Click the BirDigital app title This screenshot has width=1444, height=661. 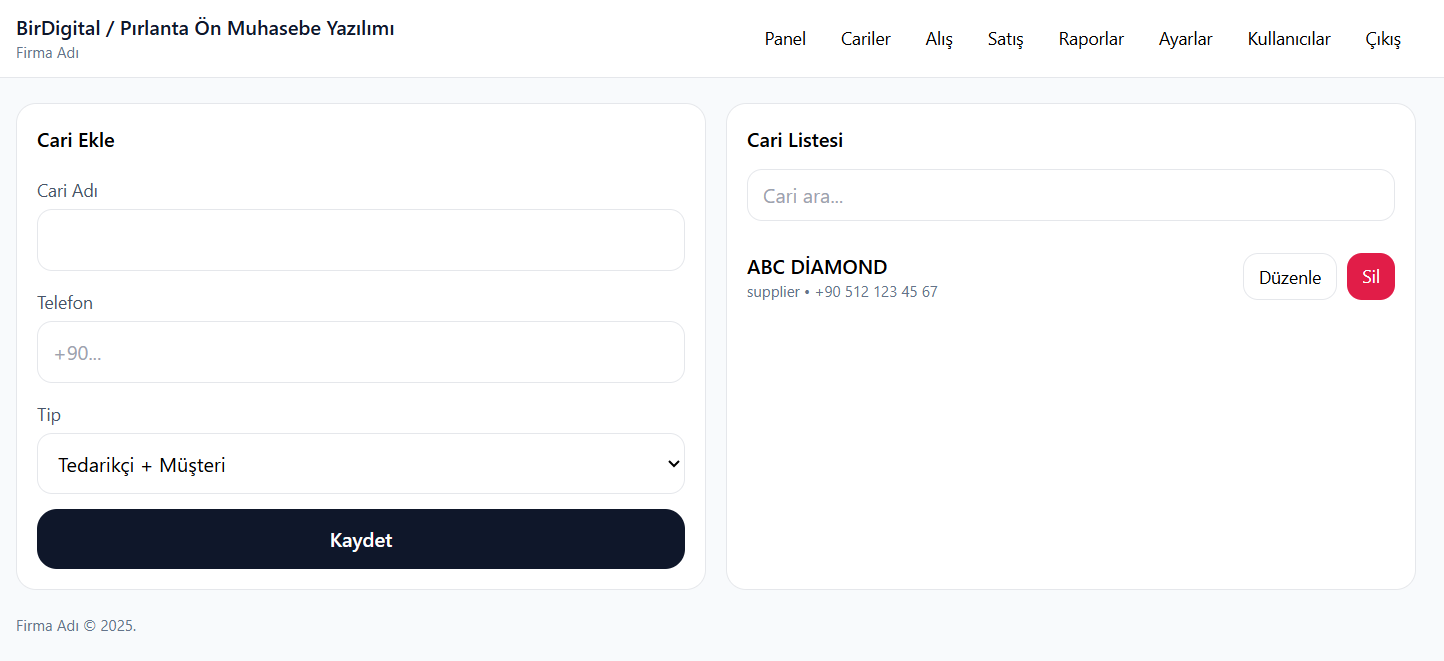[205, 28]
